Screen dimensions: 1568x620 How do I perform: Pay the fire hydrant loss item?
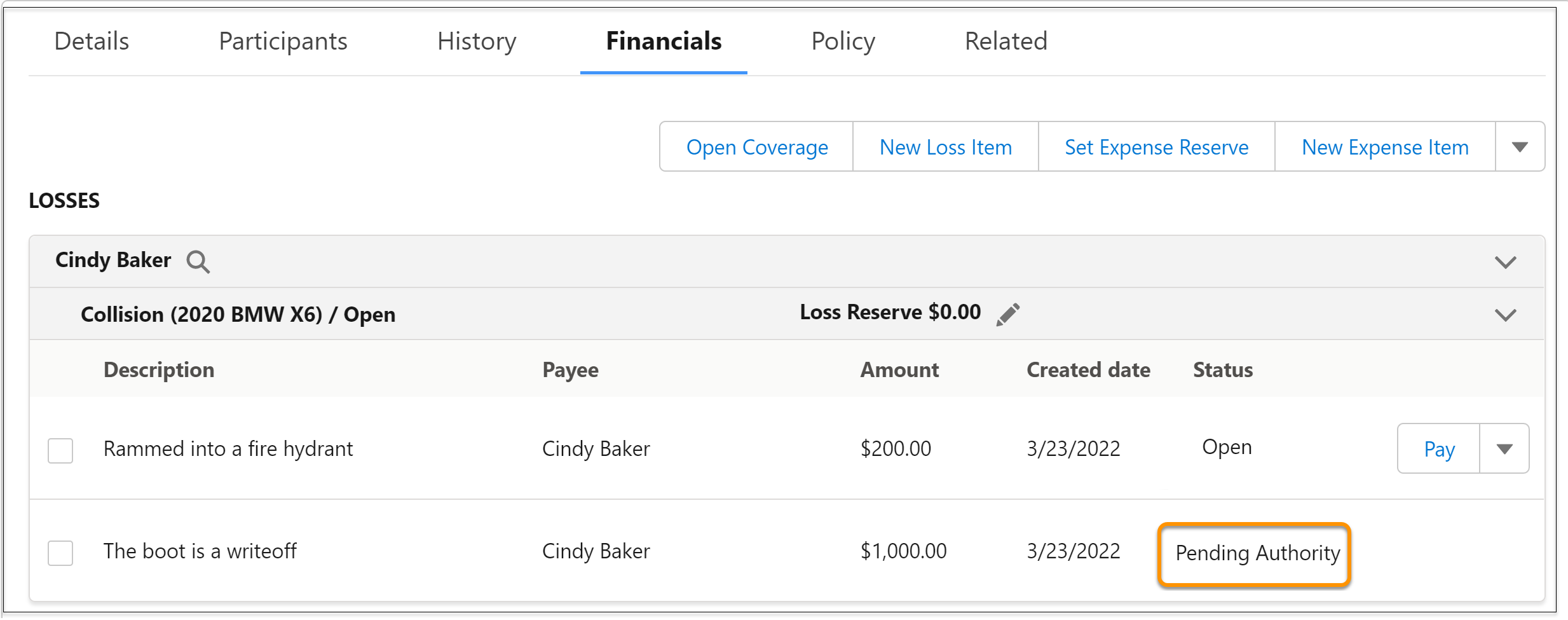click(x=1439, y=449)
